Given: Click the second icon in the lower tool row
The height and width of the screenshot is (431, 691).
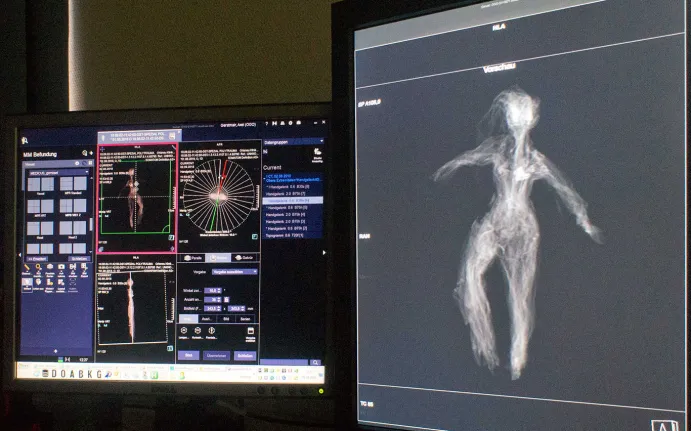Looking at the screenshot, I should click(x=38, y=282).
